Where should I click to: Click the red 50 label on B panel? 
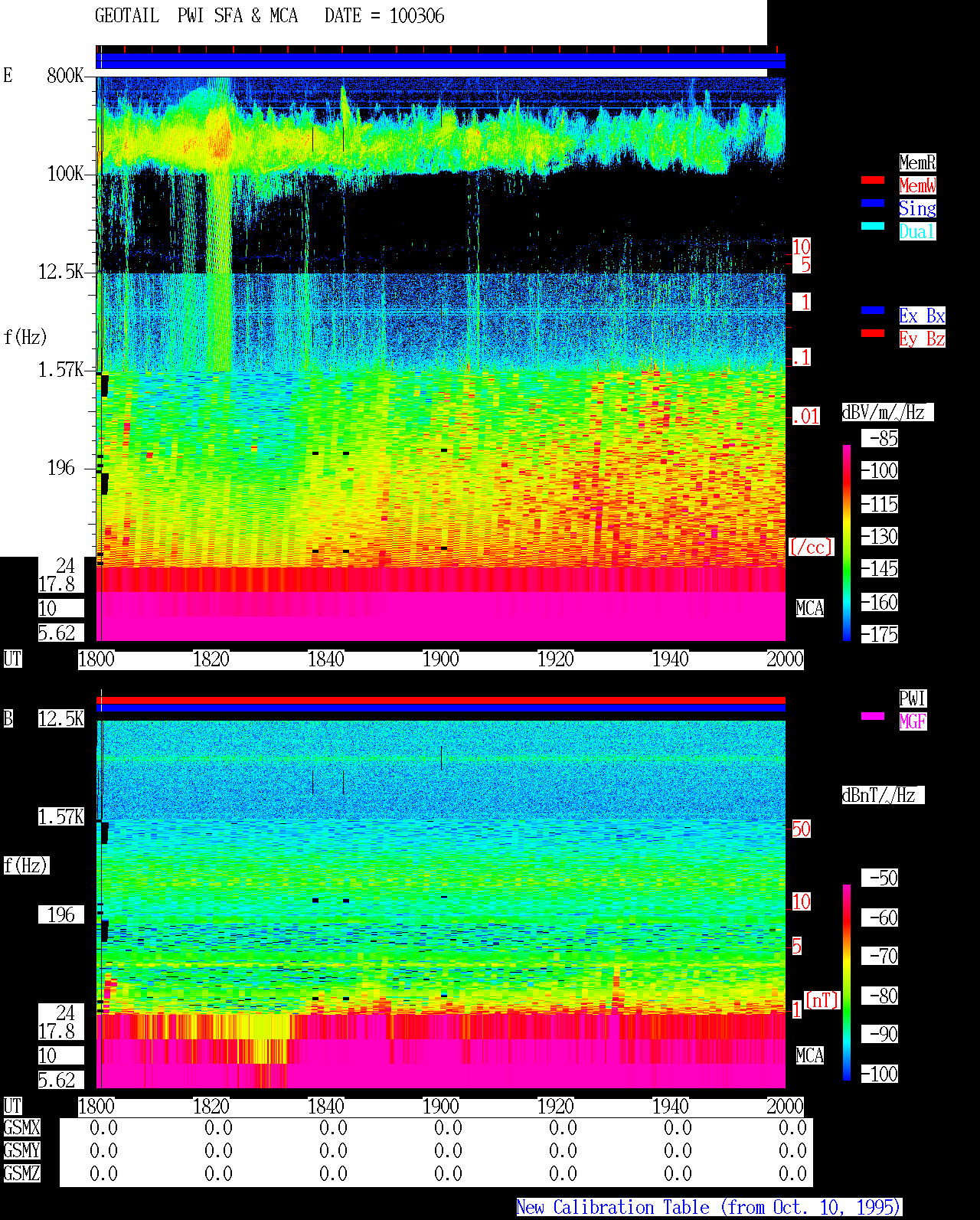(801, 829)
